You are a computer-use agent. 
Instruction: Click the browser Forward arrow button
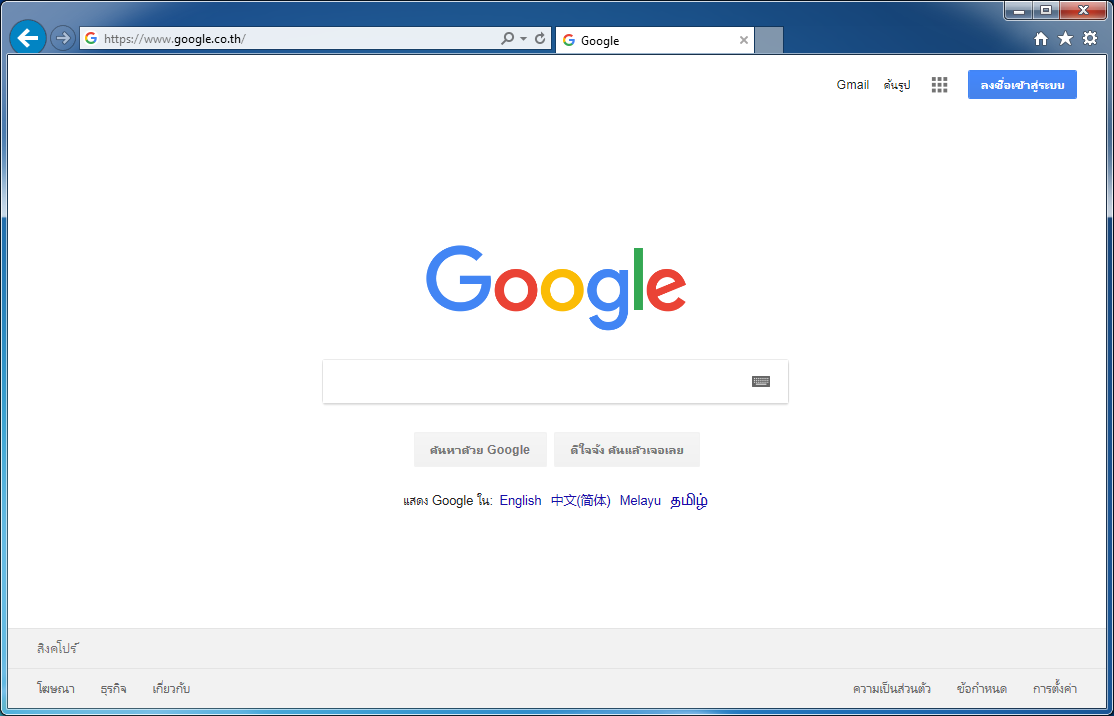(63, 38)
